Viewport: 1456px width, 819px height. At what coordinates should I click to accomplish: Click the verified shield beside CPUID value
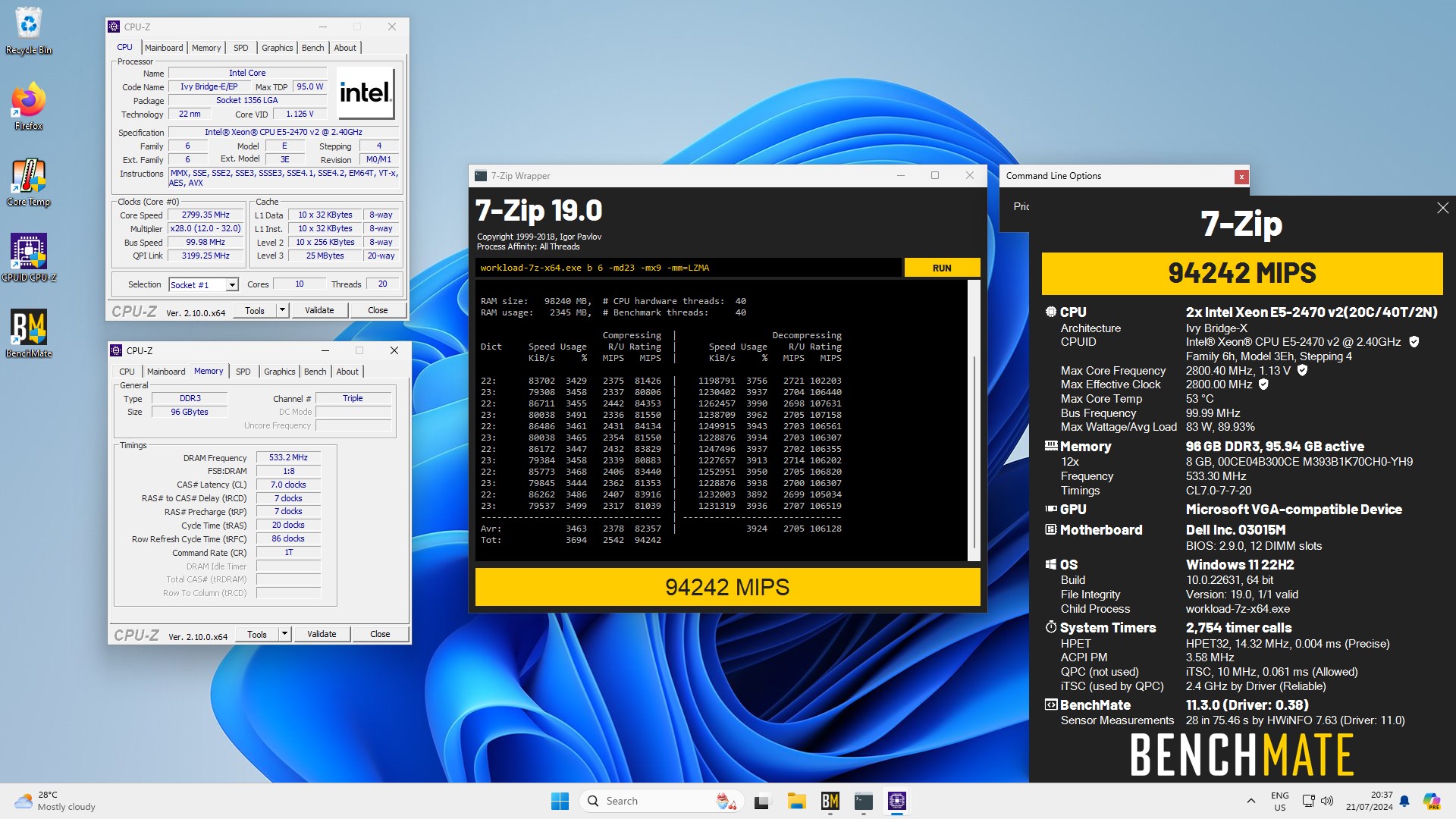pyautogui.click(x=1414, y=342)
